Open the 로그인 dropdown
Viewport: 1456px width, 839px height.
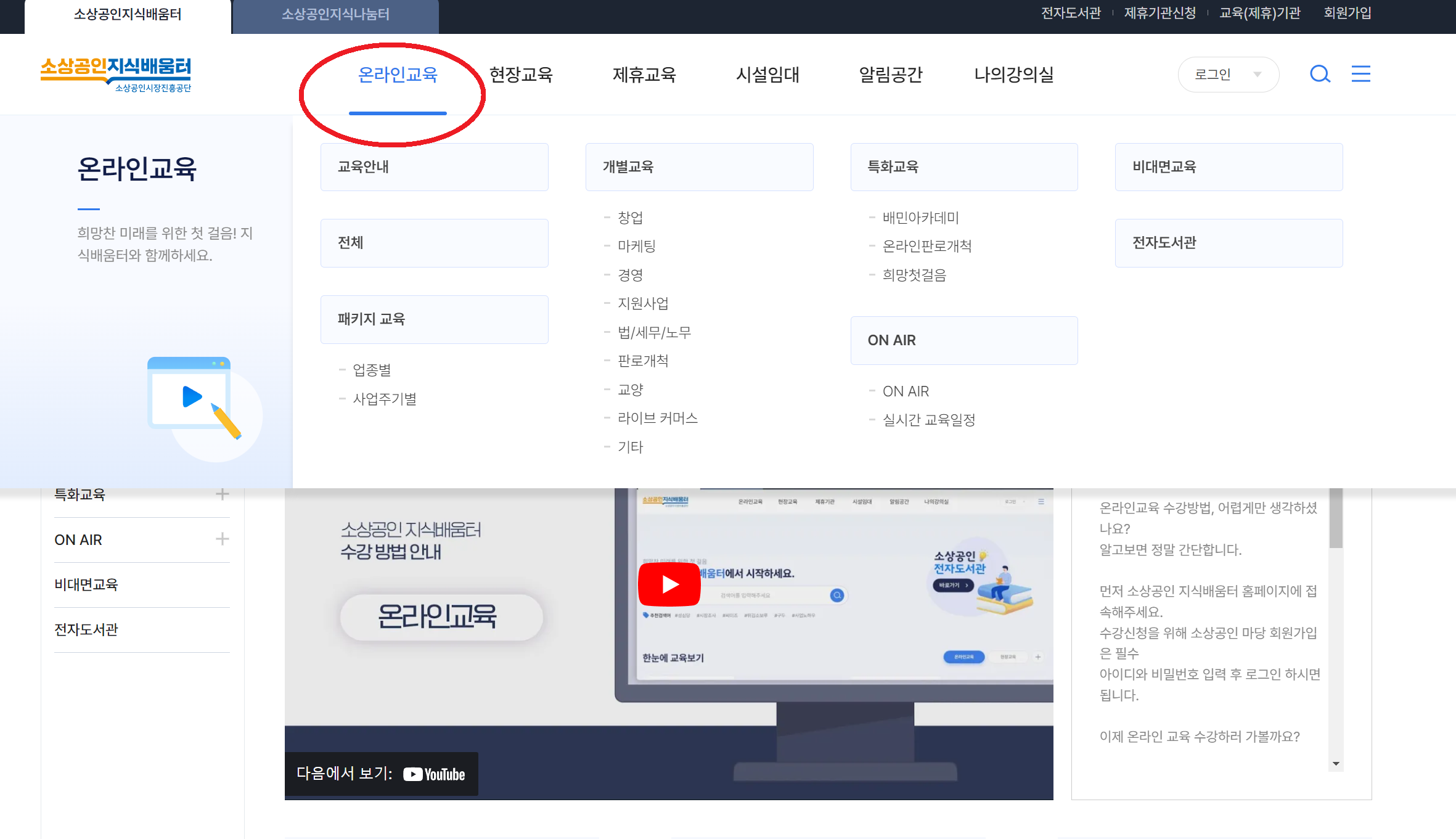pyautogui.click(x=1228, y=75)
